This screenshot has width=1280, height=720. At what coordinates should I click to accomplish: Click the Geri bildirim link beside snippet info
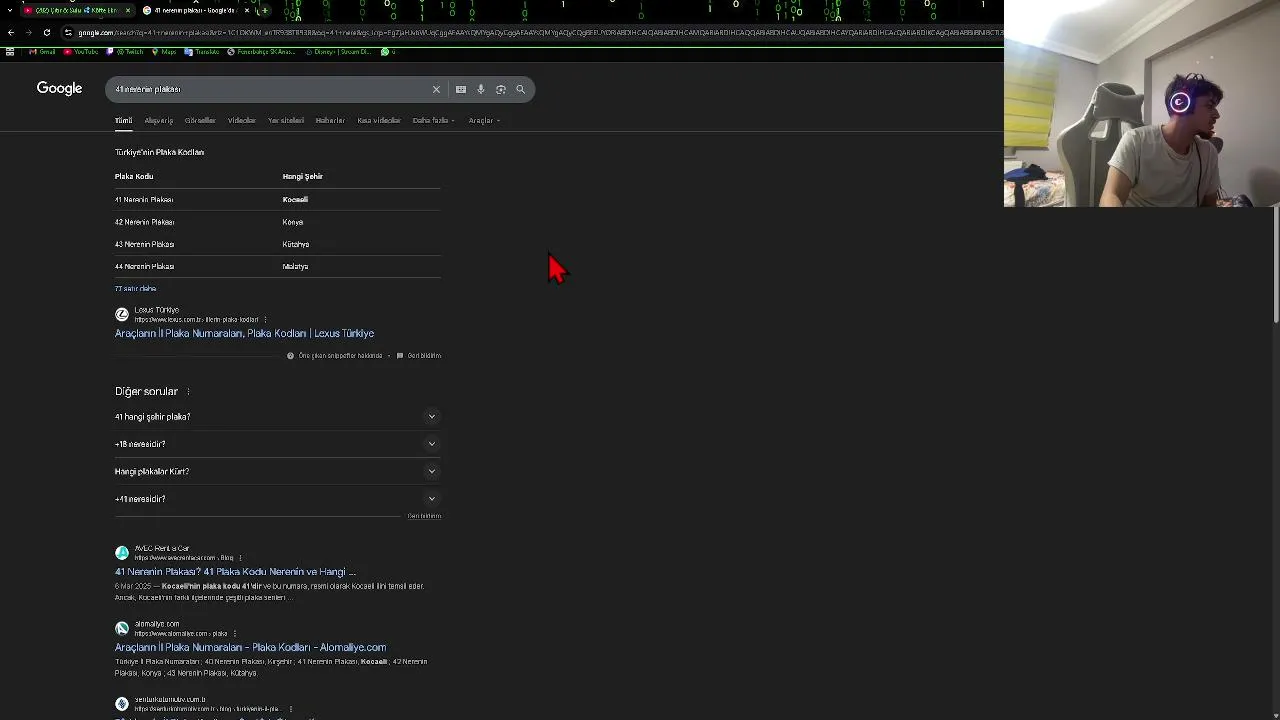tap(424, 356)
